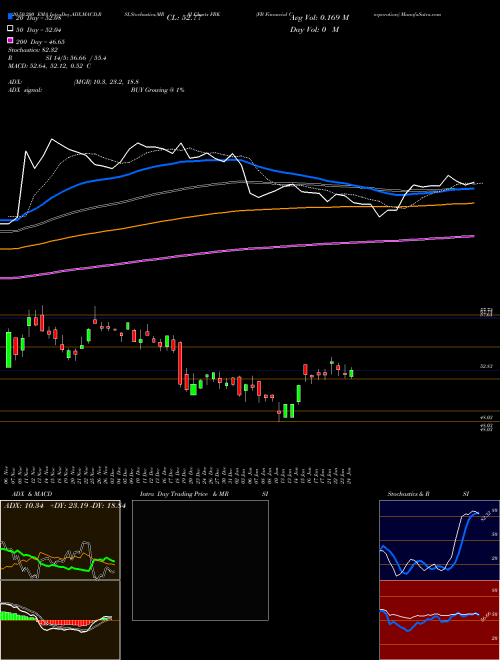Click the 'Avg Vol: 0.169 M' readout

tap(319, 18)
